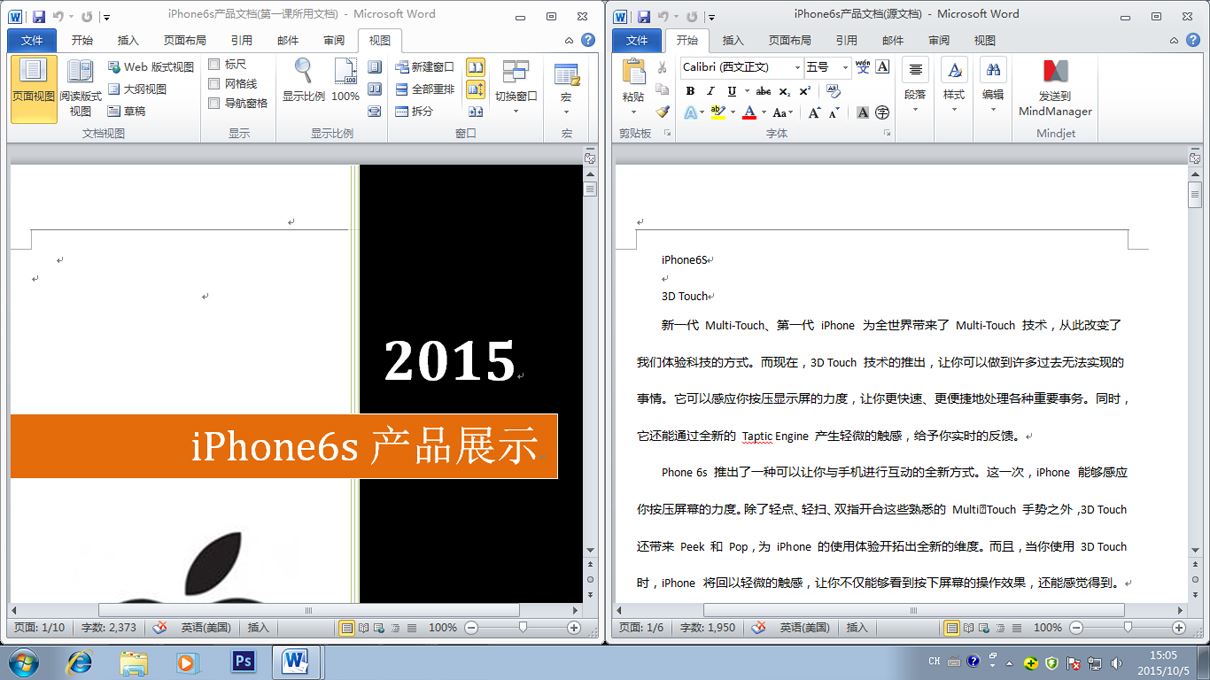Image resolution: width=1210 pixels, height=680 pixels.
Task: Apply Strikethrough (abc) formatting
Action: tap(764, 91)
